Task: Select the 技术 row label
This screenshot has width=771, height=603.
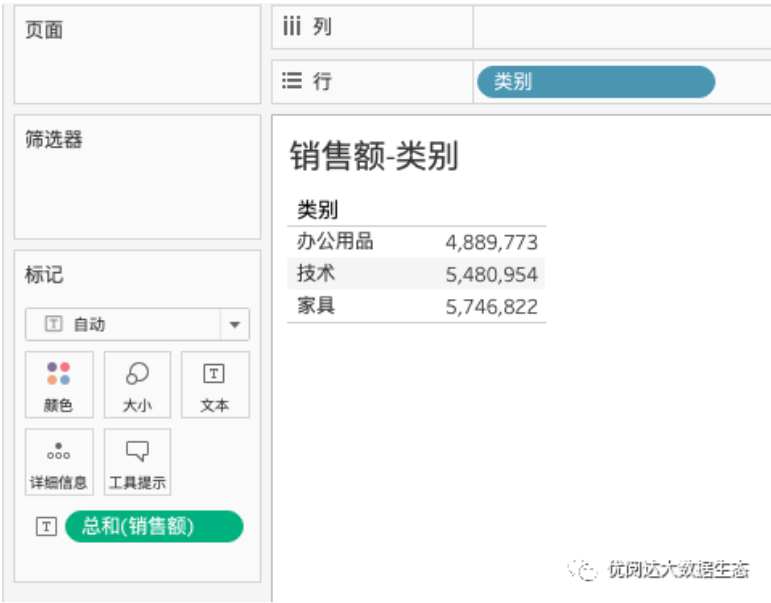Action: click(x=316, y=274)
